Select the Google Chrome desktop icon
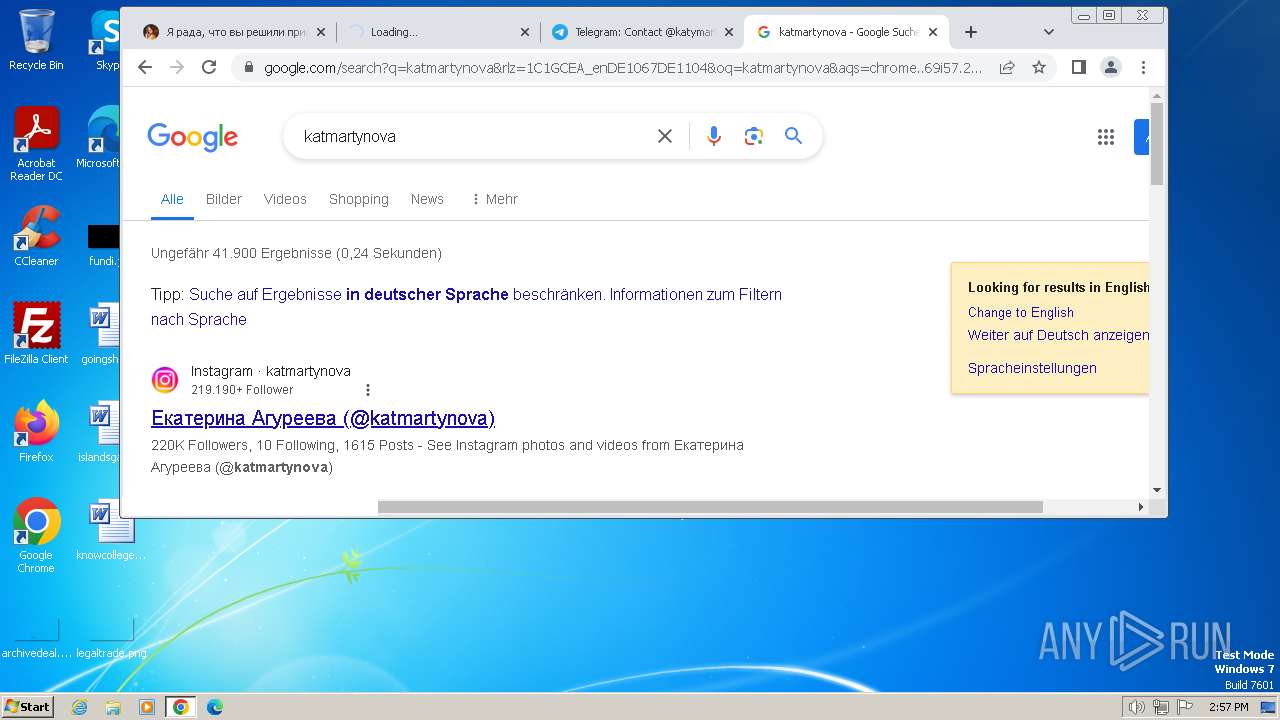This screenshot has height=720, width=1280. (36, 536)
